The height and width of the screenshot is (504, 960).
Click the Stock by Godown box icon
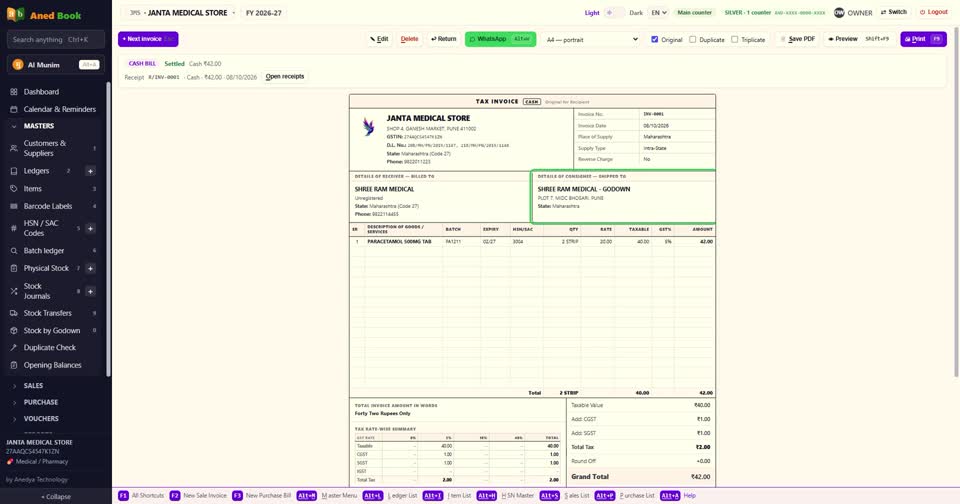pos(13,331)
